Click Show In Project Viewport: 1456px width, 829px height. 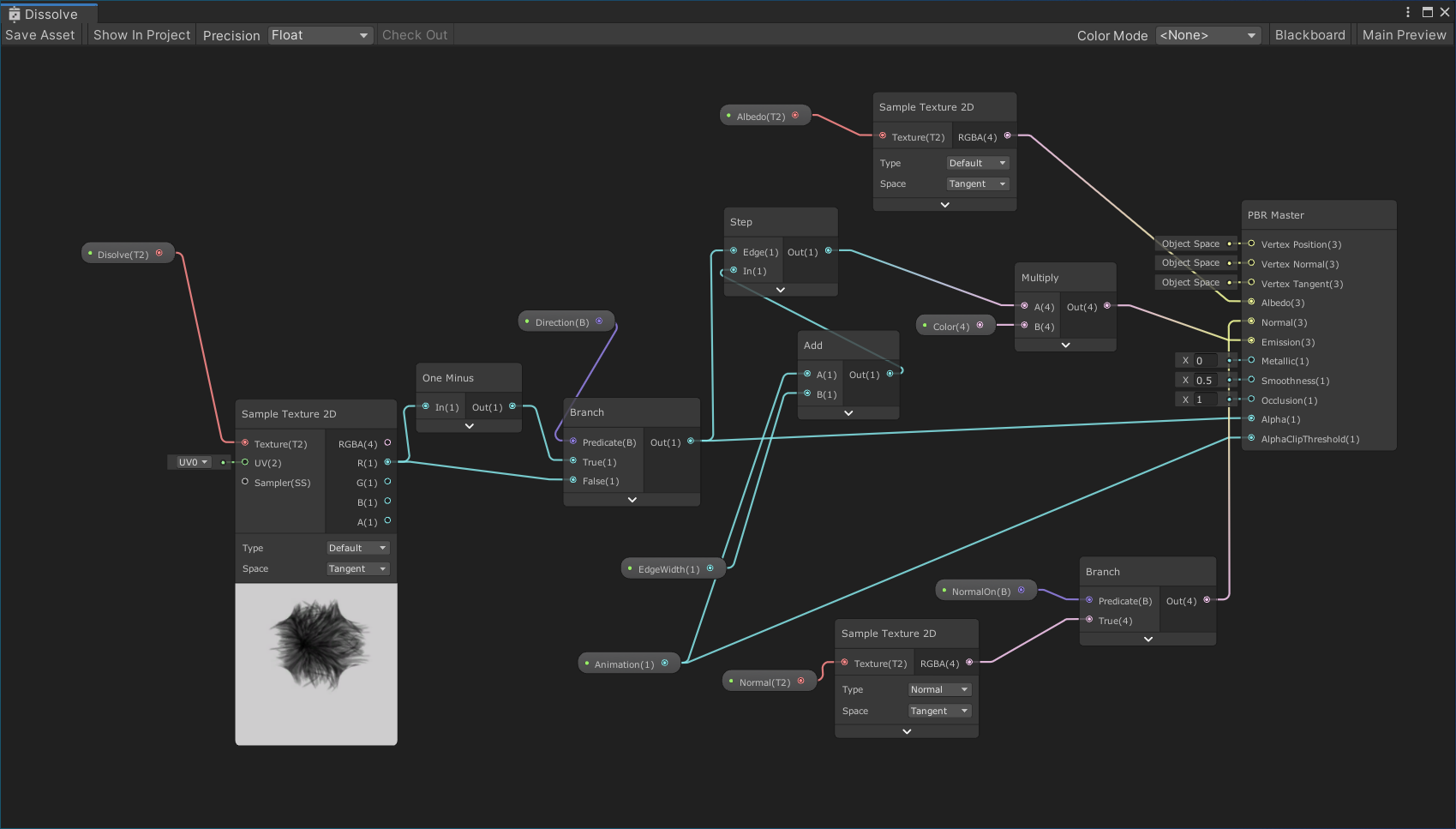point(142,35)
